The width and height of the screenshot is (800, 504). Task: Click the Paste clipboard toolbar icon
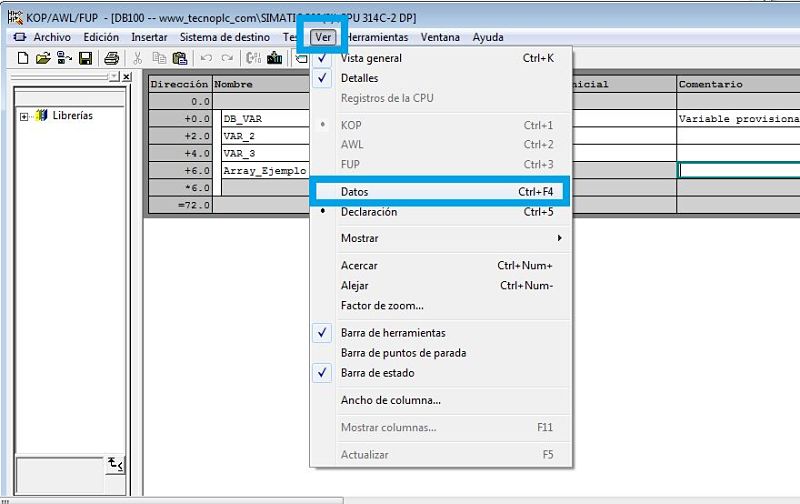(x=179, y=59)
